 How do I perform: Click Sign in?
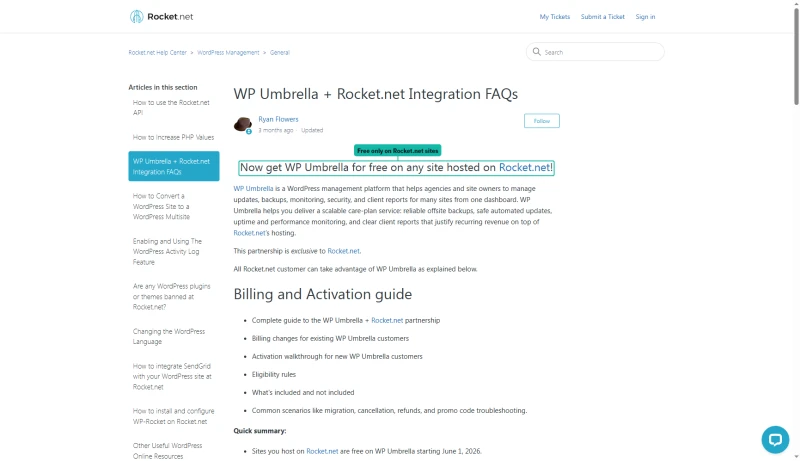click(x=645, y=17)
